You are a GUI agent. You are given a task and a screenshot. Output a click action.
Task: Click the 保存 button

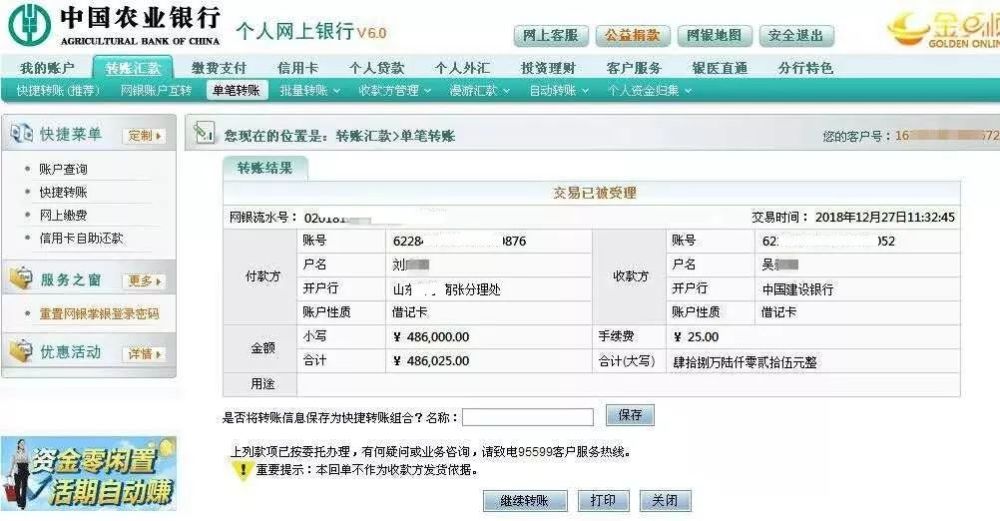(630, 415)
